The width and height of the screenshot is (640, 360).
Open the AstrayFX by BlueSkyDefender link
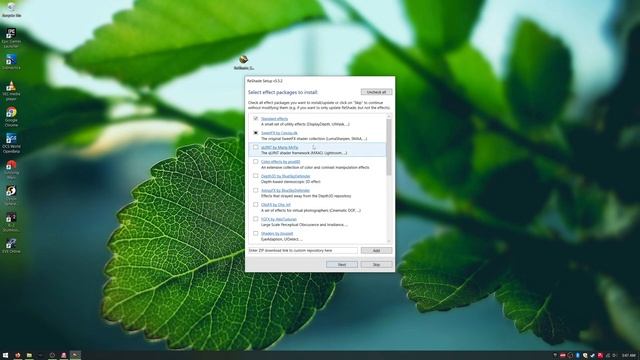point(285,190)
